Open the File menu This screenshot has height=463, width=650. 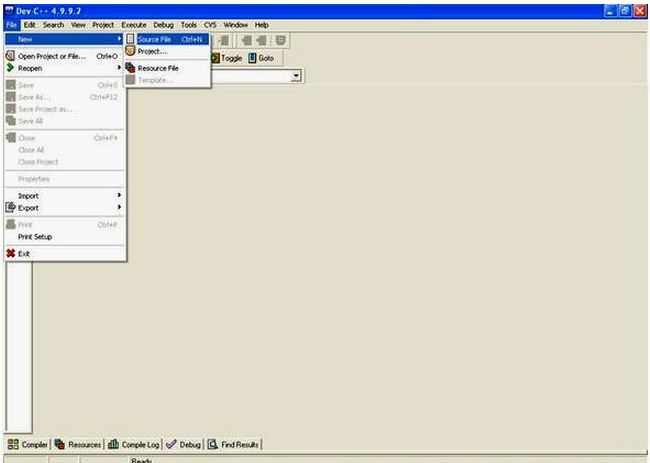11,25
